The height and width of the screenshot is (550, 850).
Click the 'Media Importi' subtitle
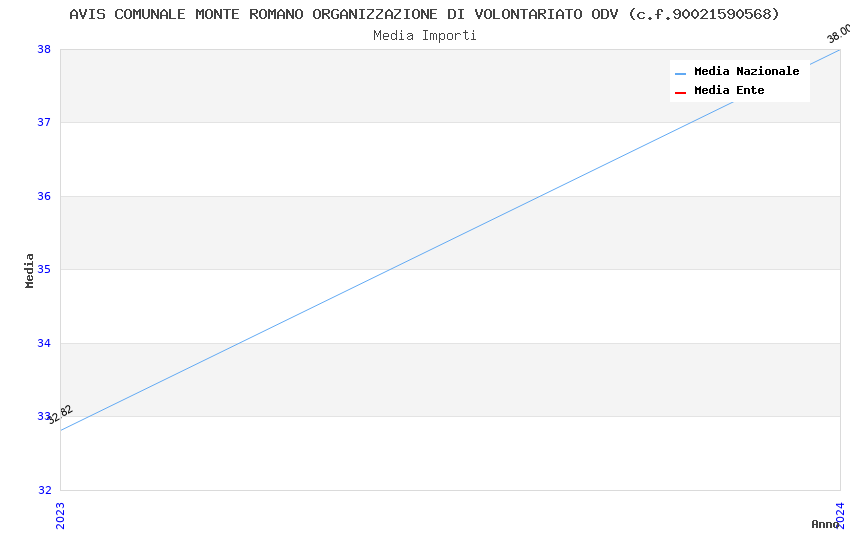(x=424, y=35)
